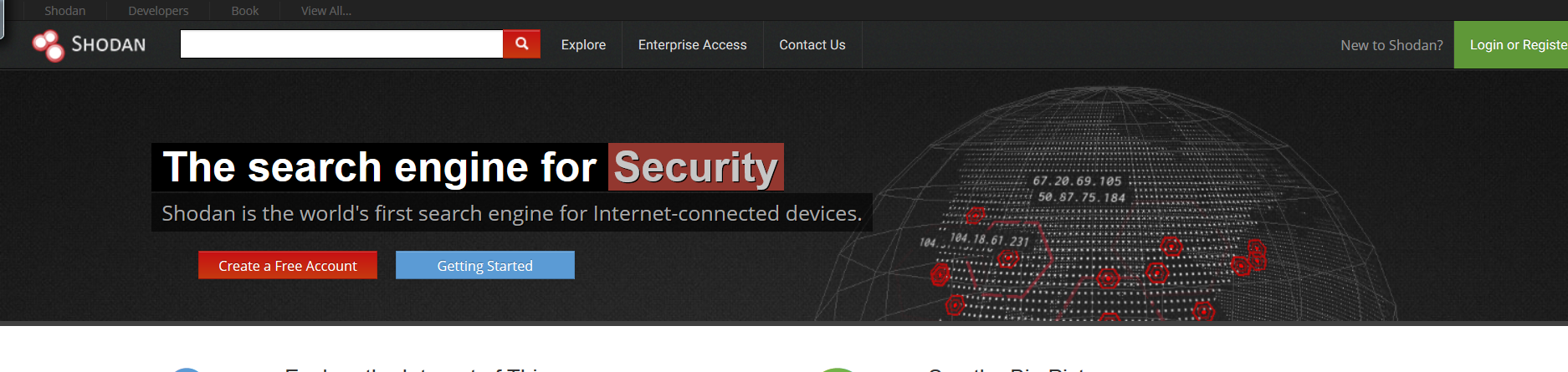Click the SHODAN wordmark text
The width and height of the screenshot is (1568, 372).
click(109, 45)
